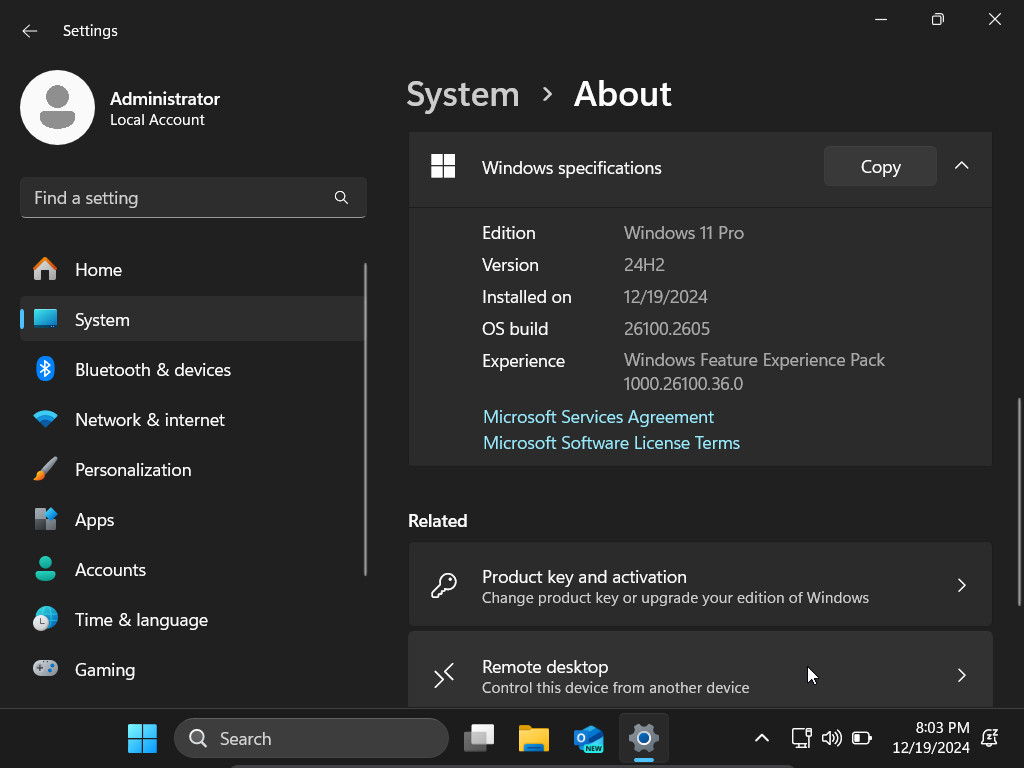Click the Find a setting search box
Viewport: 1024px width, 768px height.
[x=193, y=197]
